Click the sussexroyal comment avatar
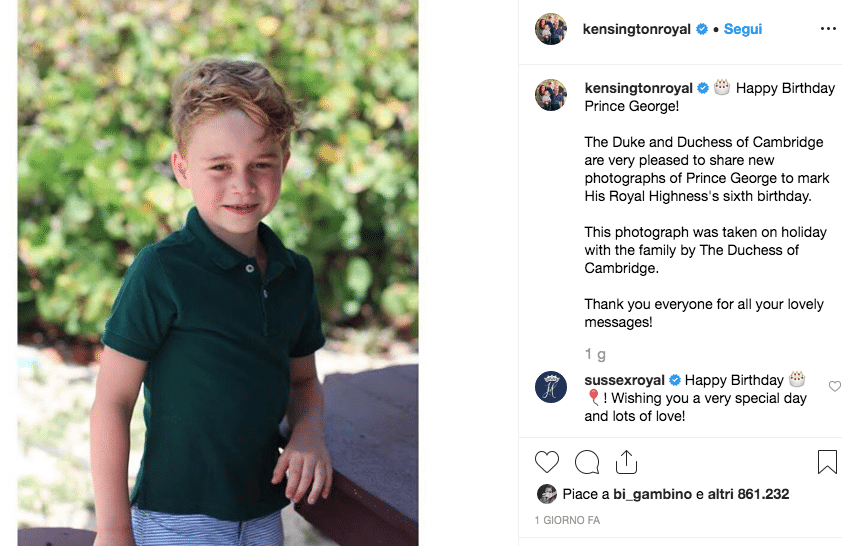The height and width of the screenshot is (546, 842). coord(551,386)
